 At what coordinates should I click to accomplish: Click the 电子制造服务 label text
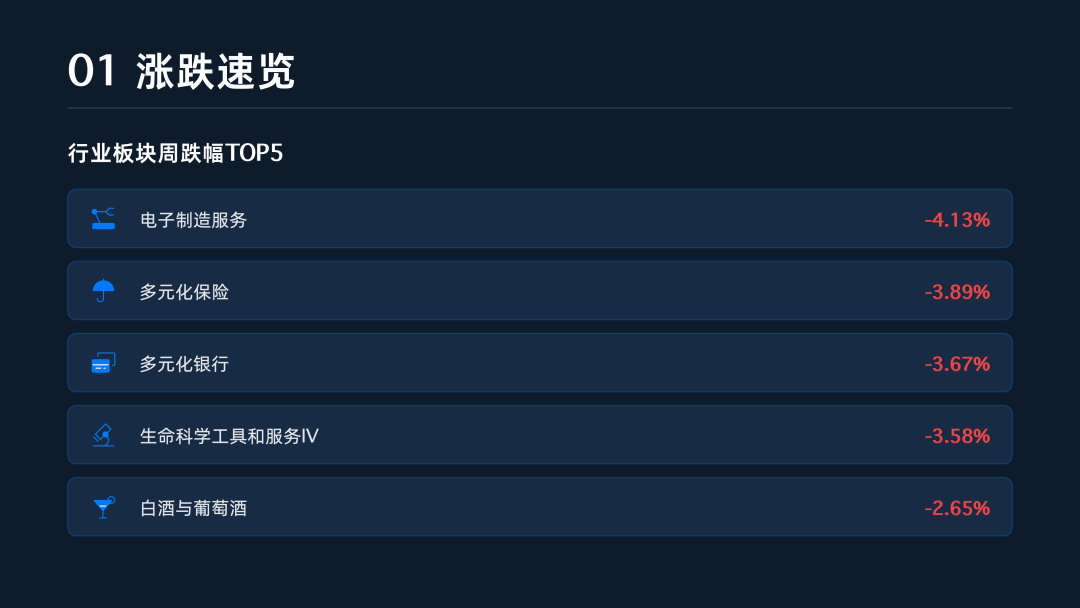point(193,220)
